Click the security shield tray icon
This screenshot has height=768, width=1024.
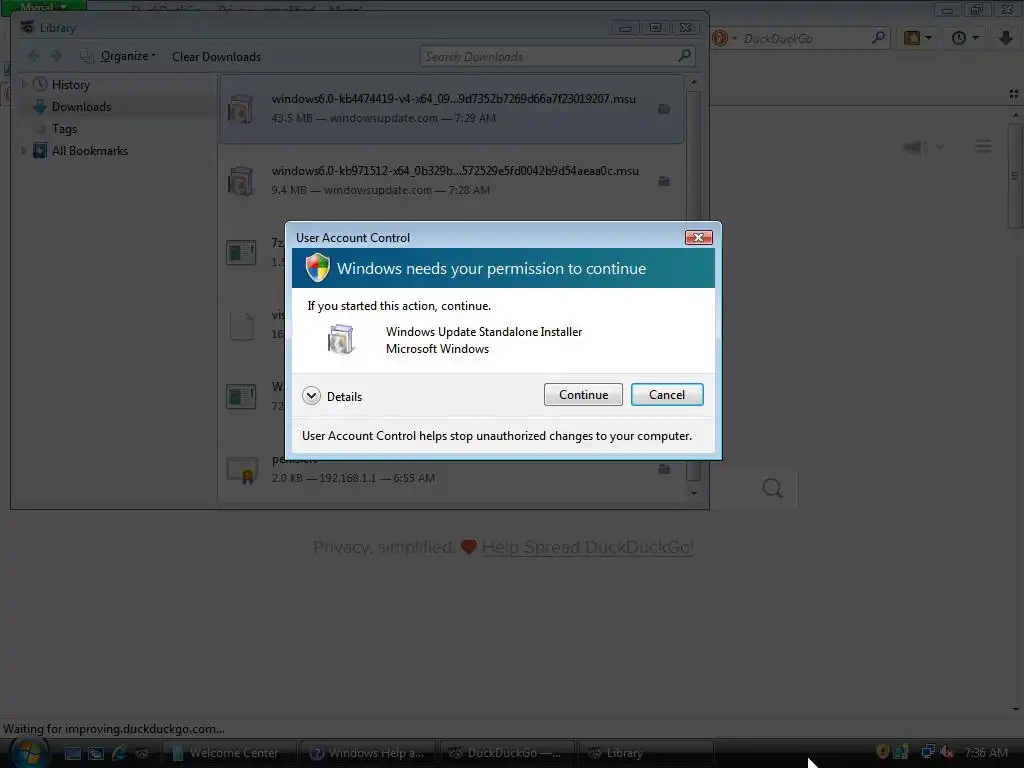(883, 752)
